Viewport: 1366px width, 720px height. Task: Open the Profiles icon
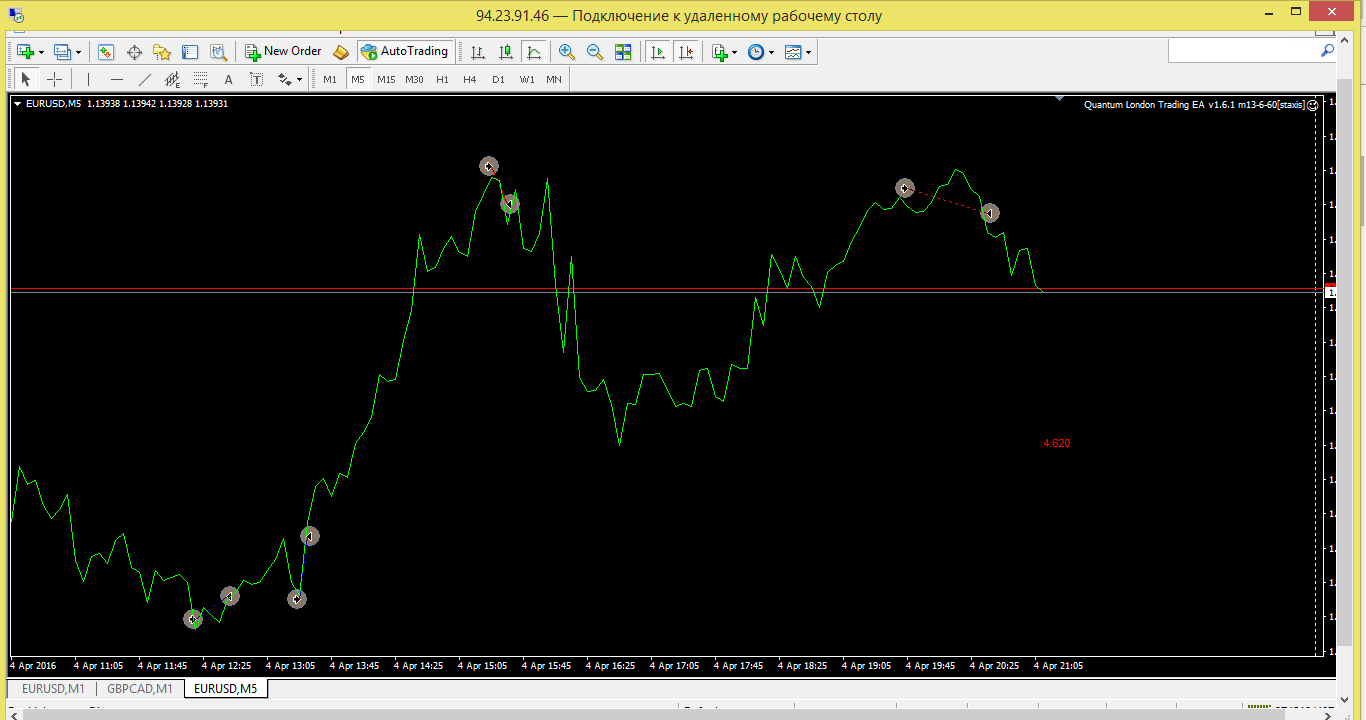point(63,52)
